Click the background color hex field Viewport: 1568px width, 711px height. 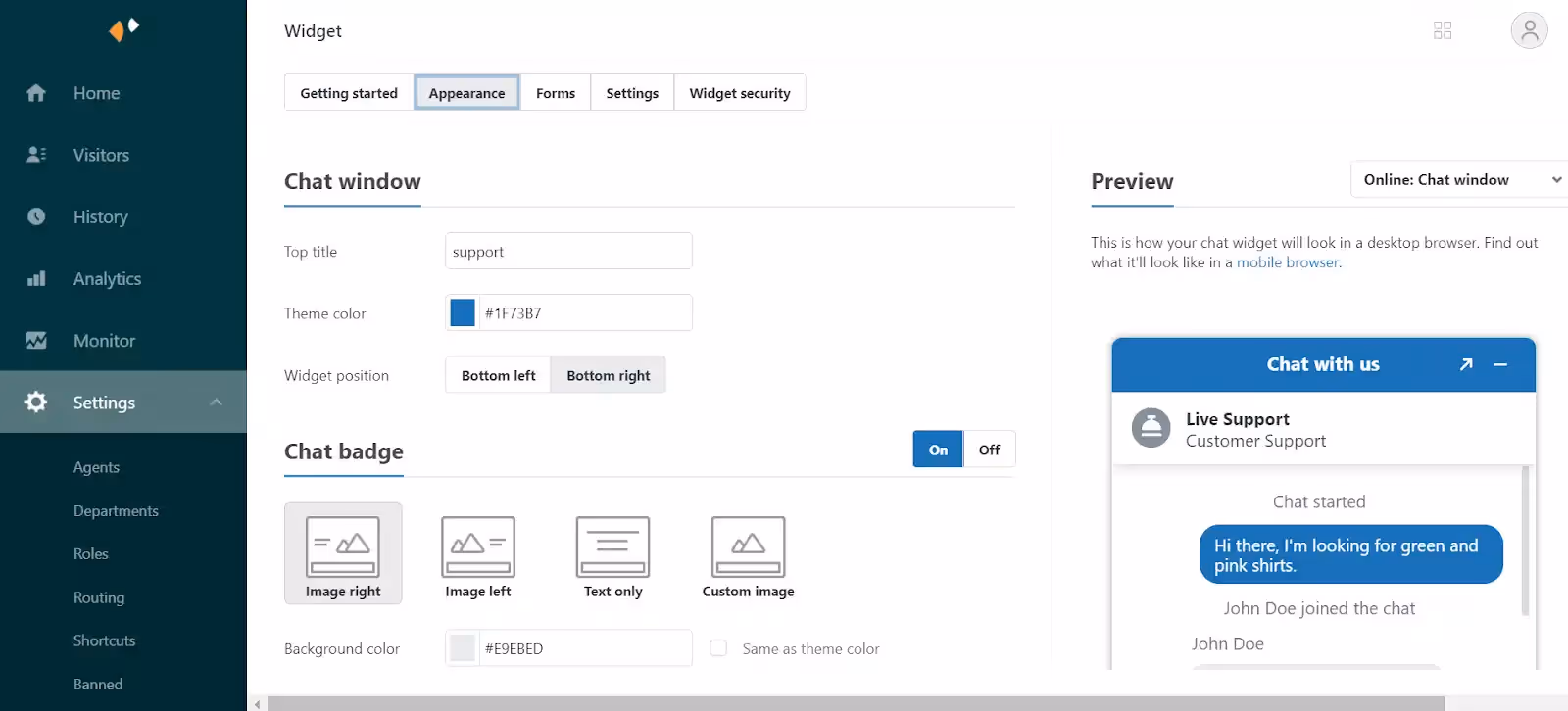(x=585, y=647)
